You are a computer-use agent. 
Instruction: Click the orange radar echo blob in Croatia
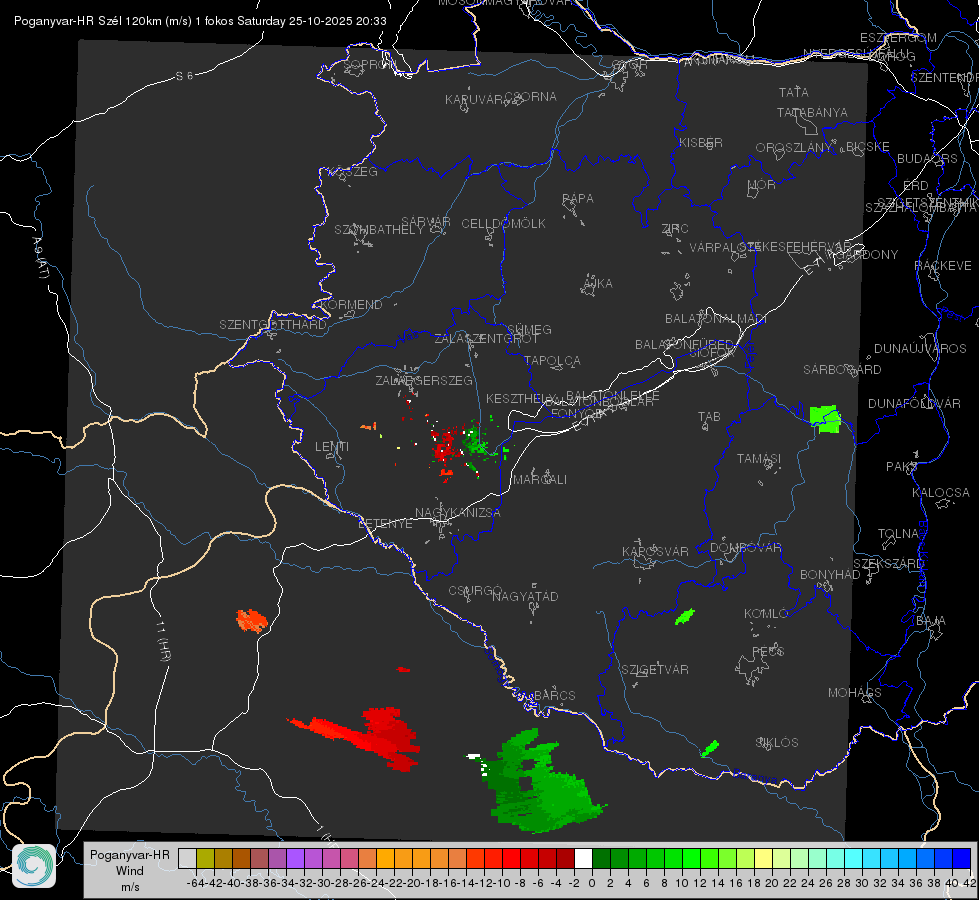click(x=252, y=620)
